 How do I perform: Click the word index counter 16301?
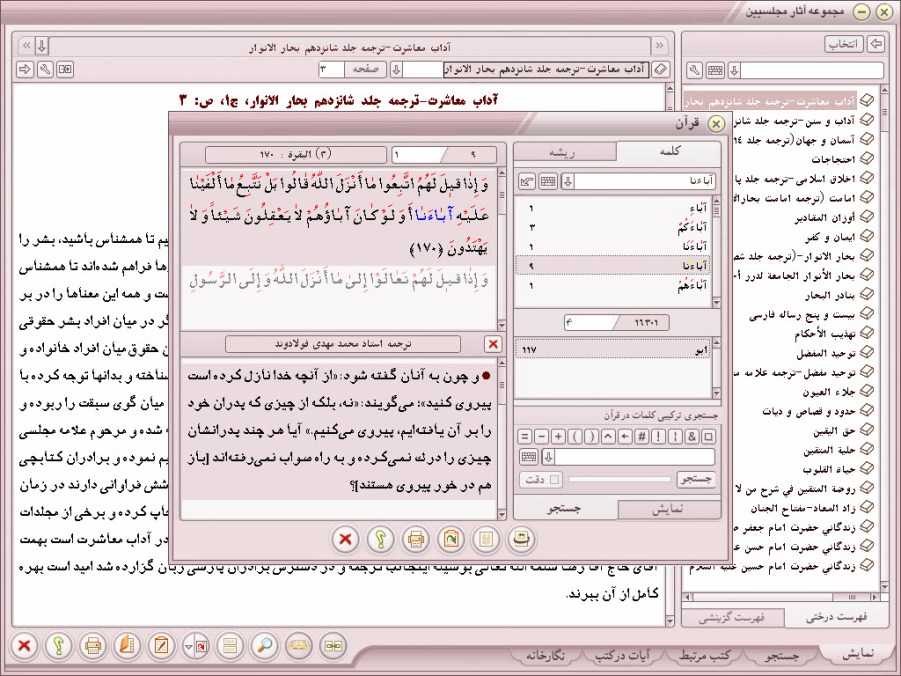617,322
